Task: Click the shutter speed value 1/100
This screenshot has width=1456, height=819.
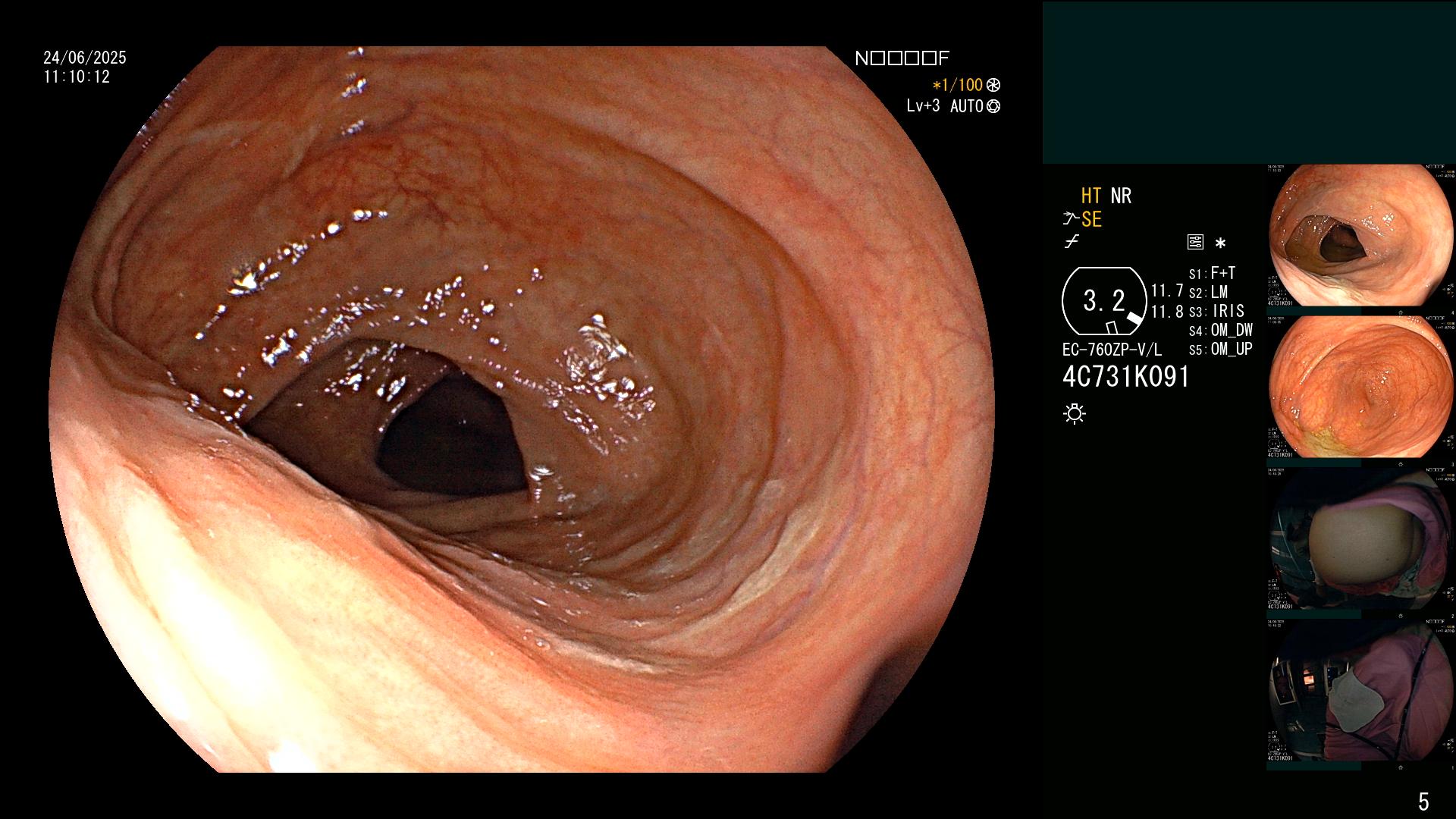Action: click(x=962, y=85)
